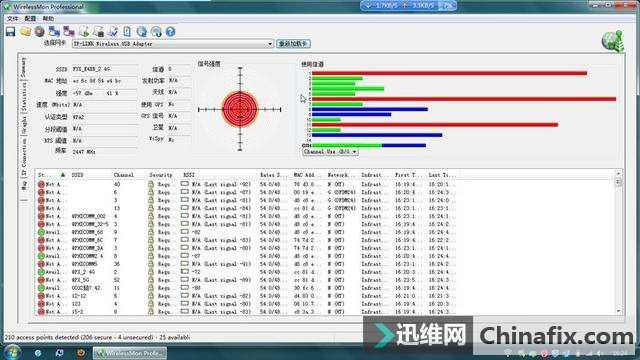Open the 文件 menu
Screen dimensions: 640x360
click(x=13, y=18)
